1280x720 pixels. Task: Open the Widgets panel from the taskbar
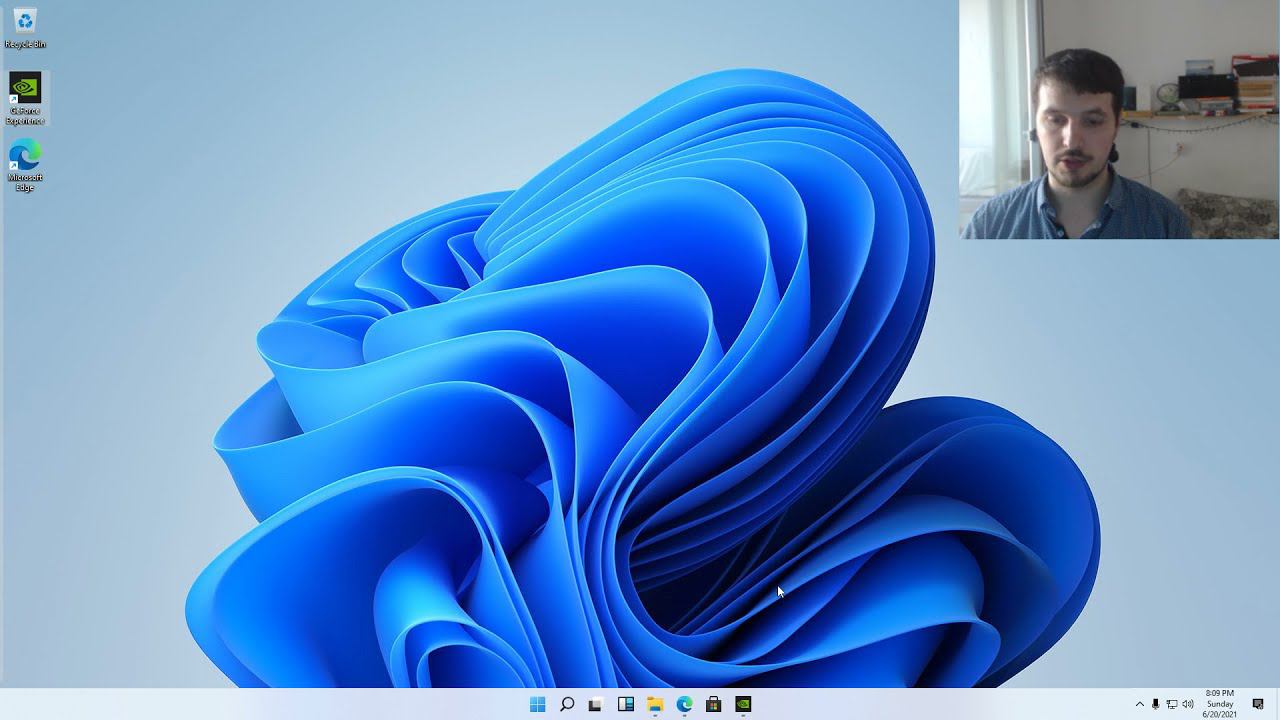pos(625,704)
